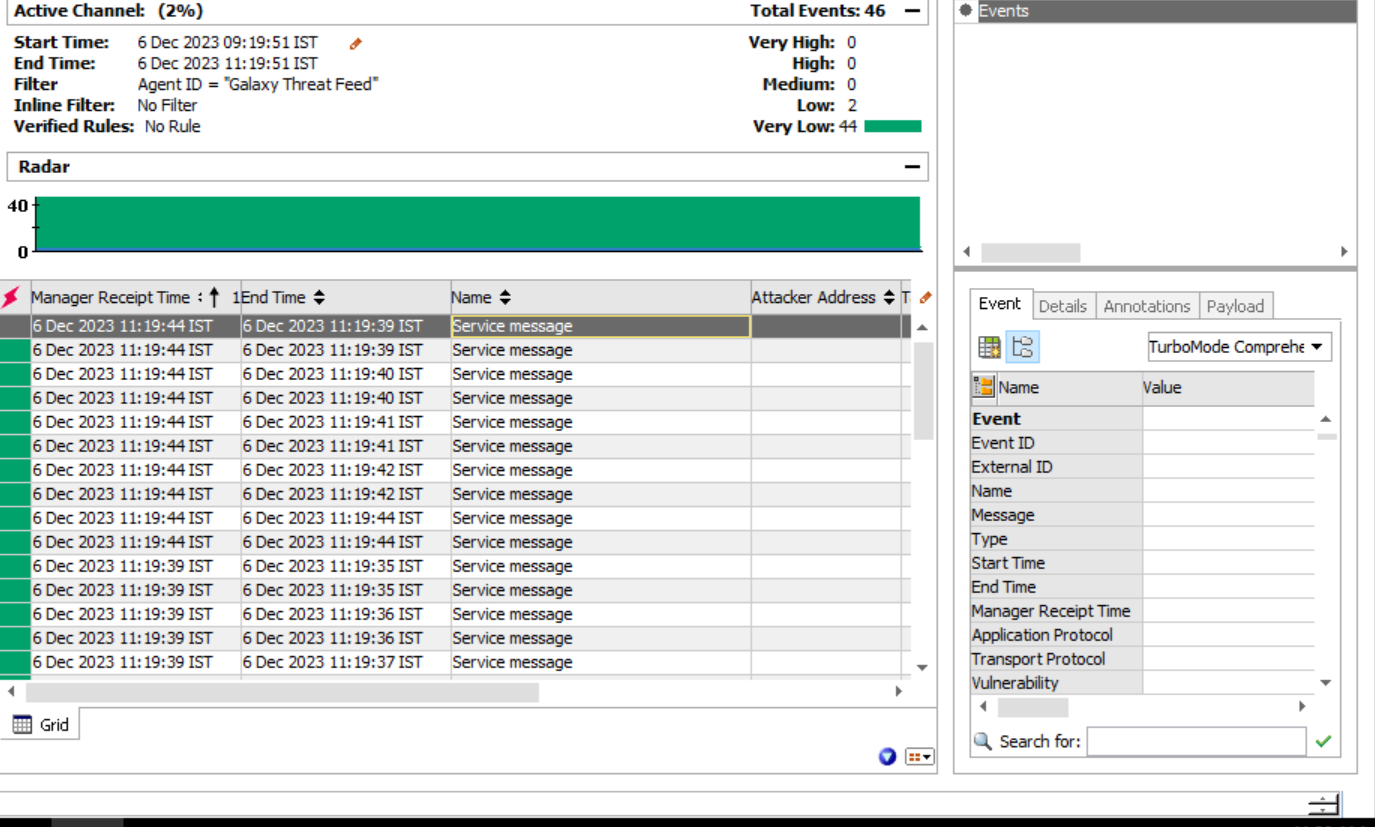Screen dimensions: 1375x827
Task: Click the pencil edit icon beside Start Time
Action: (x=357, y=43)
